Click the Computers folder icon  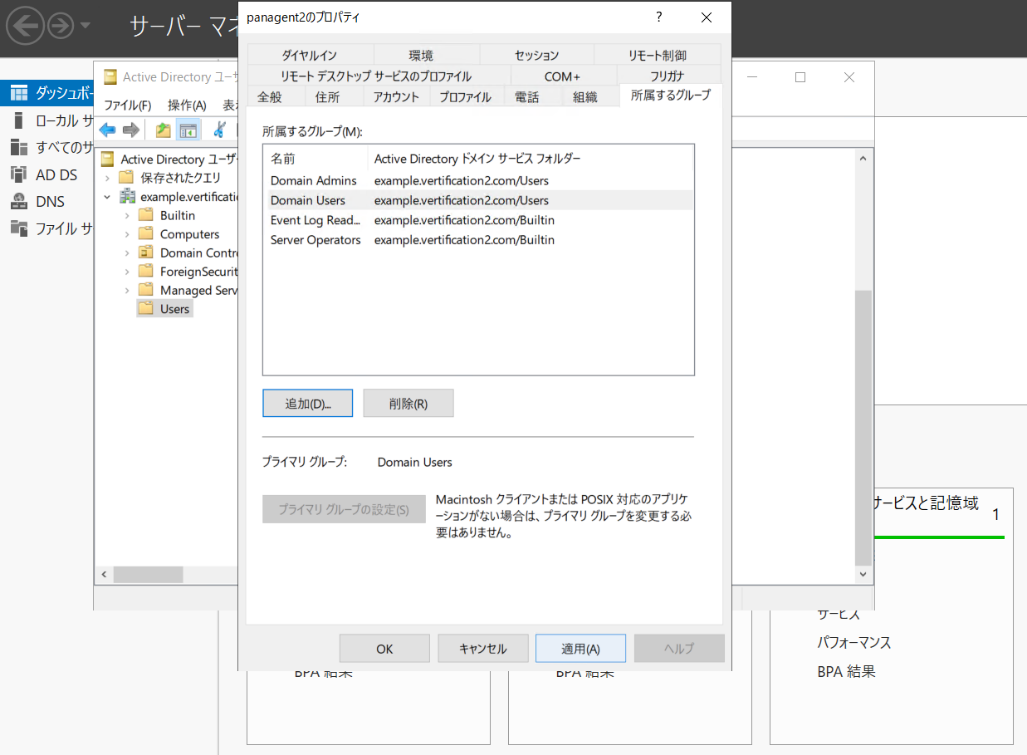[147, 234]
